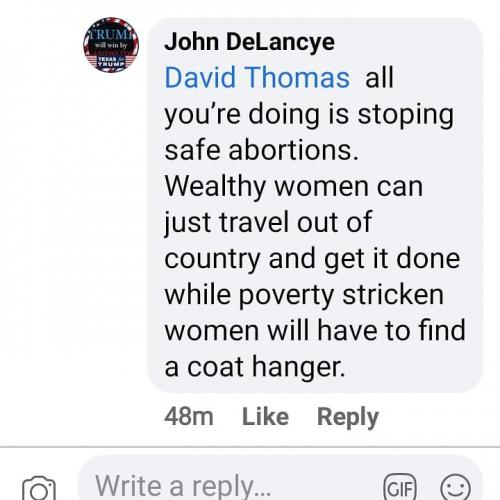Reply to John DeLancye's comment
This screenshot has height=500, width=500.
348,417
